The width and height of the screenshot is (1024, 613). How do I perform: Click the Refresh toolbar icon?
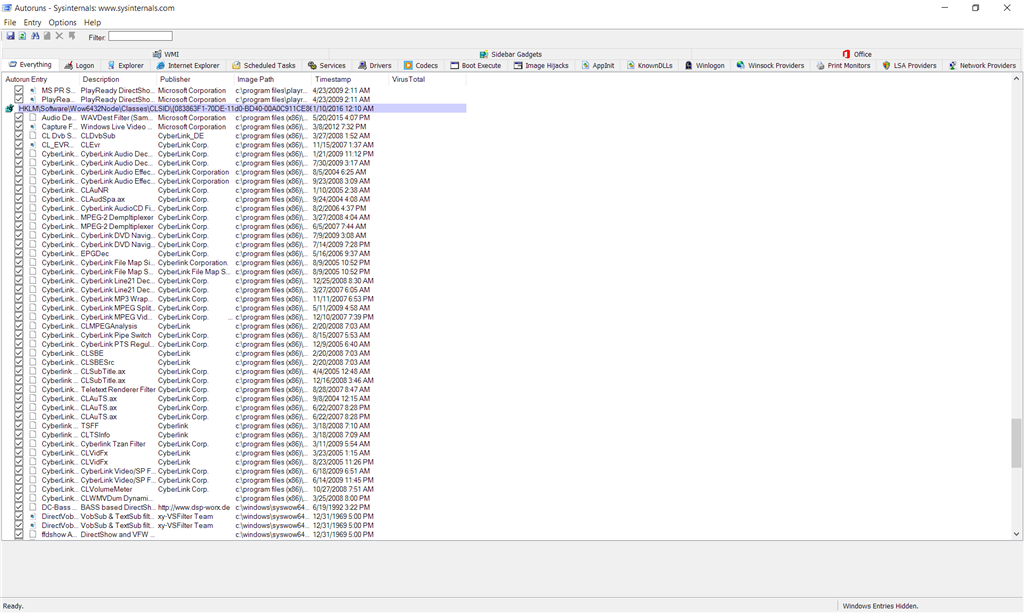[x=22, y=36]
